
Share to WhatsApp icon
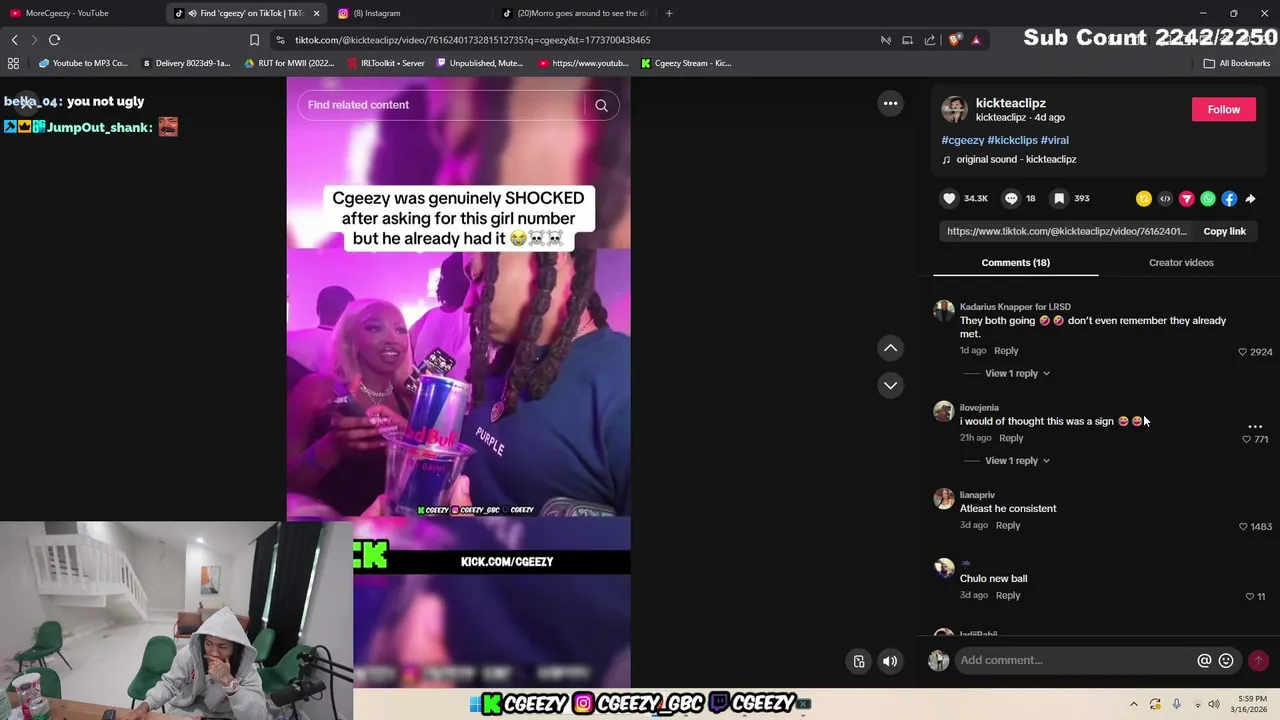(x=1208, y=199)
